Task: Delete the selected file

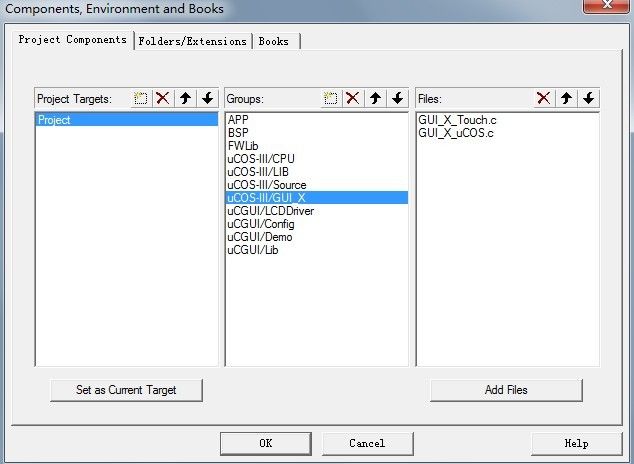Action: coord(544,98)
